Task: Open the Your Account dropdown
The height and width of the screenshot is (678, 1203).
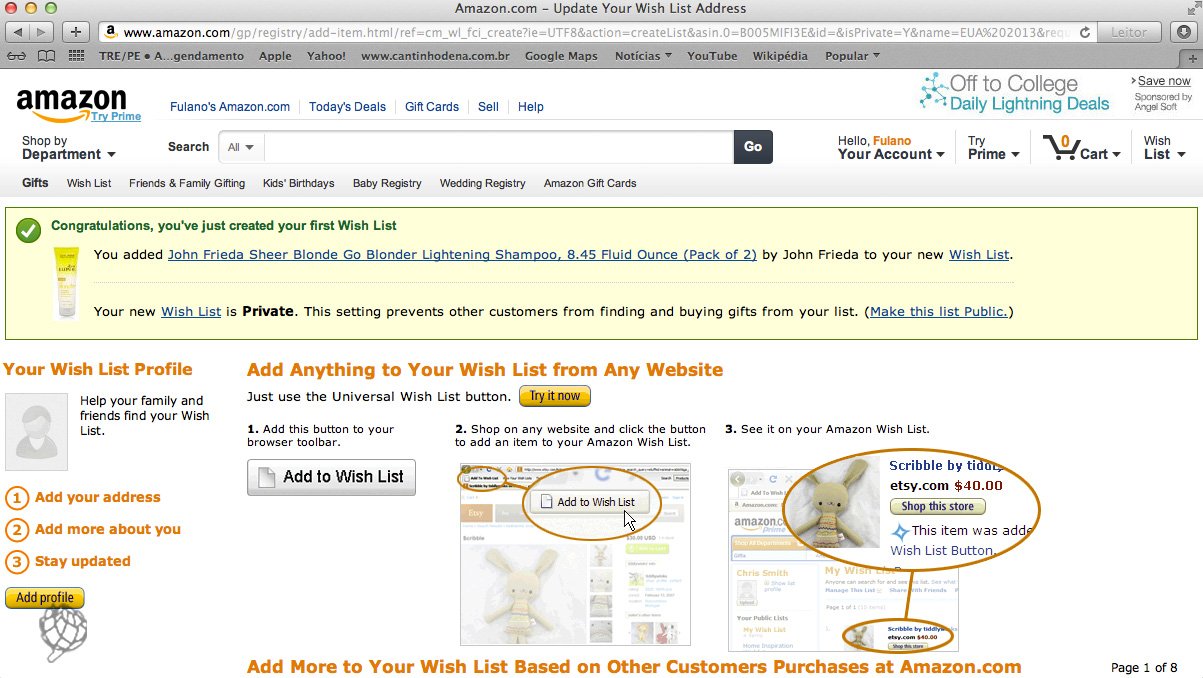Action: (x=888, y=155)
